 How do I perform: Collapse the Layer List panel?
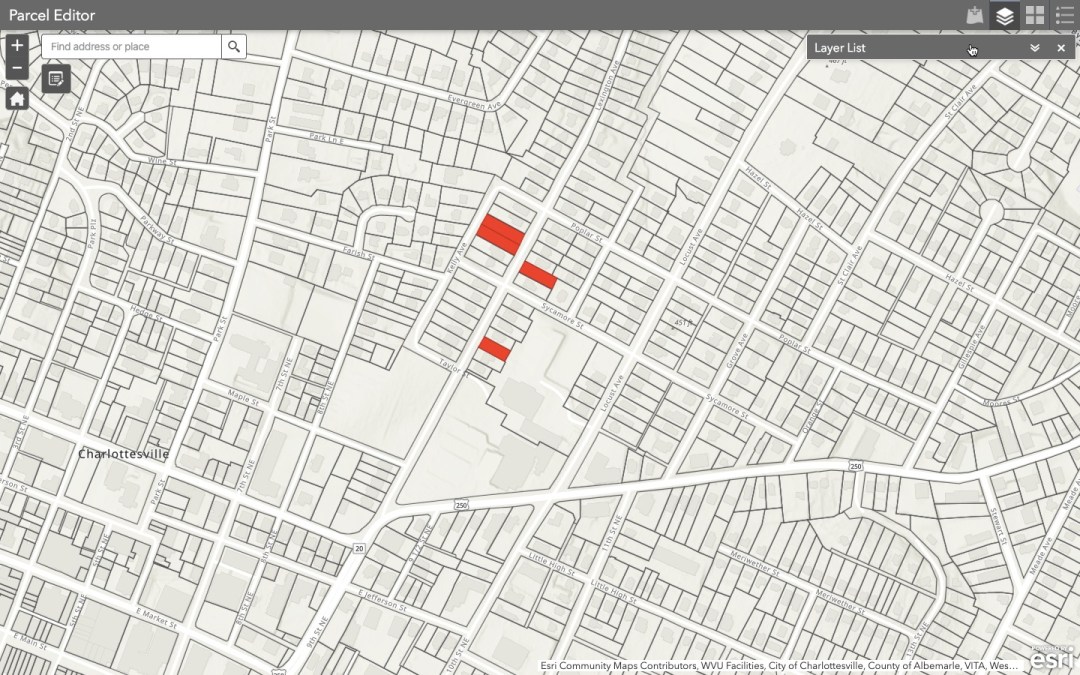(x=1035, y=48)
